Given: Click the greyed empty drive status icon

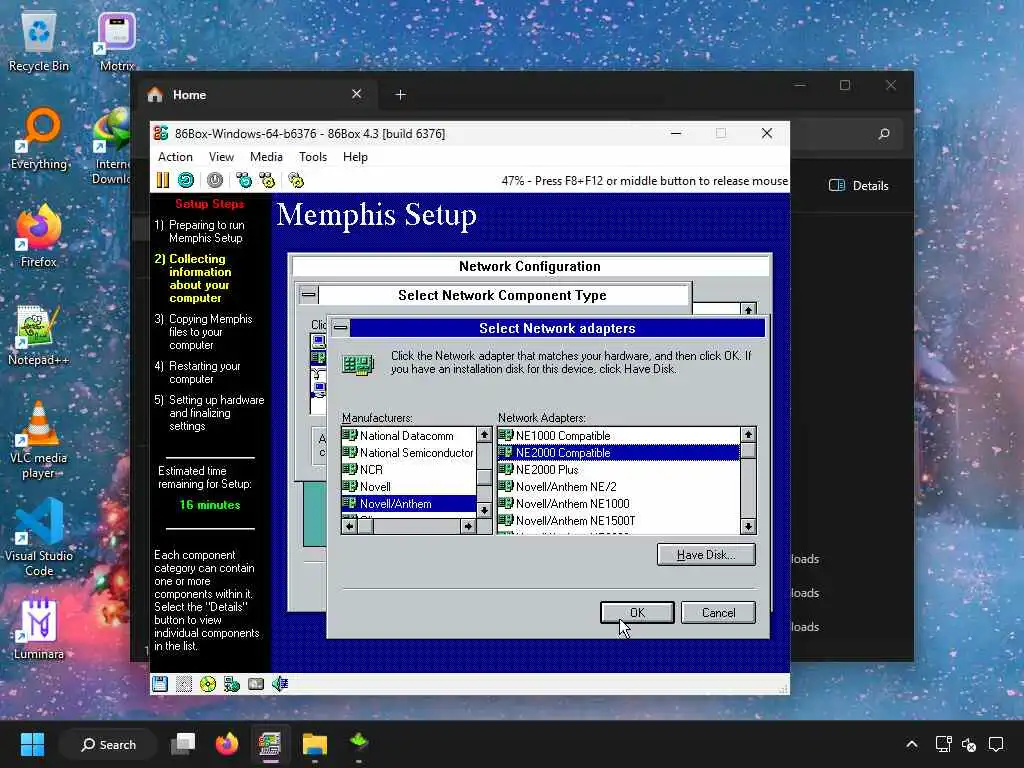Looking at the screenshot, I should tap(184, 684).
